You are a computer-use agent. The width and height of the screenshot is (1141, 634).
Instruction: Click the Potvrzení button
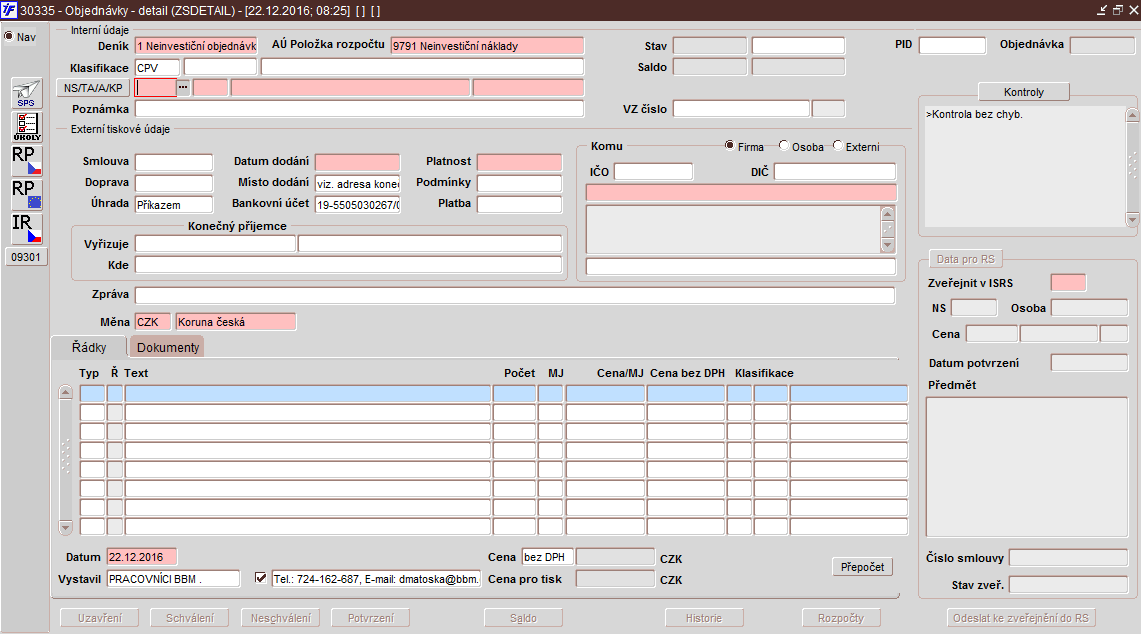(x=370, y=618)
